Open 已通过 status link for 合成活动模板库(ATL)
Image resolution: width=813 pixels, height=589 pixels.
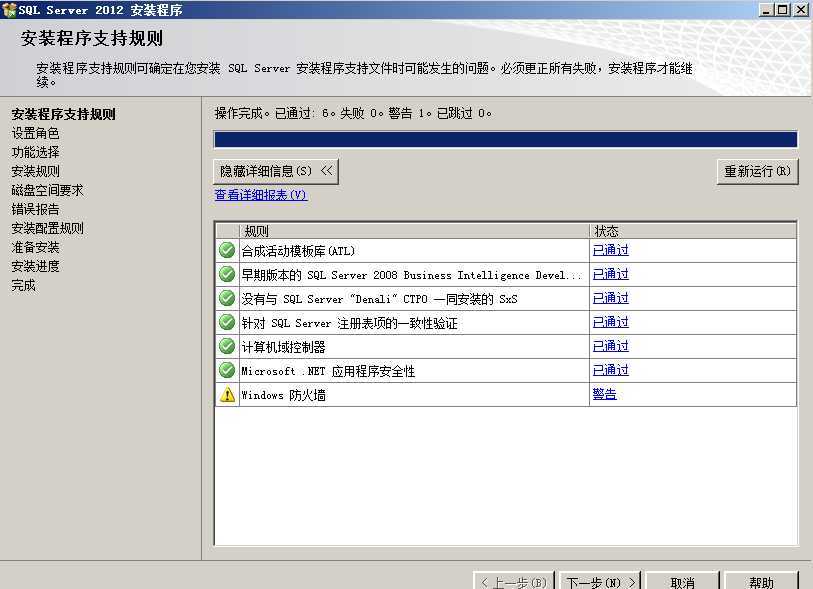[610, 250]
